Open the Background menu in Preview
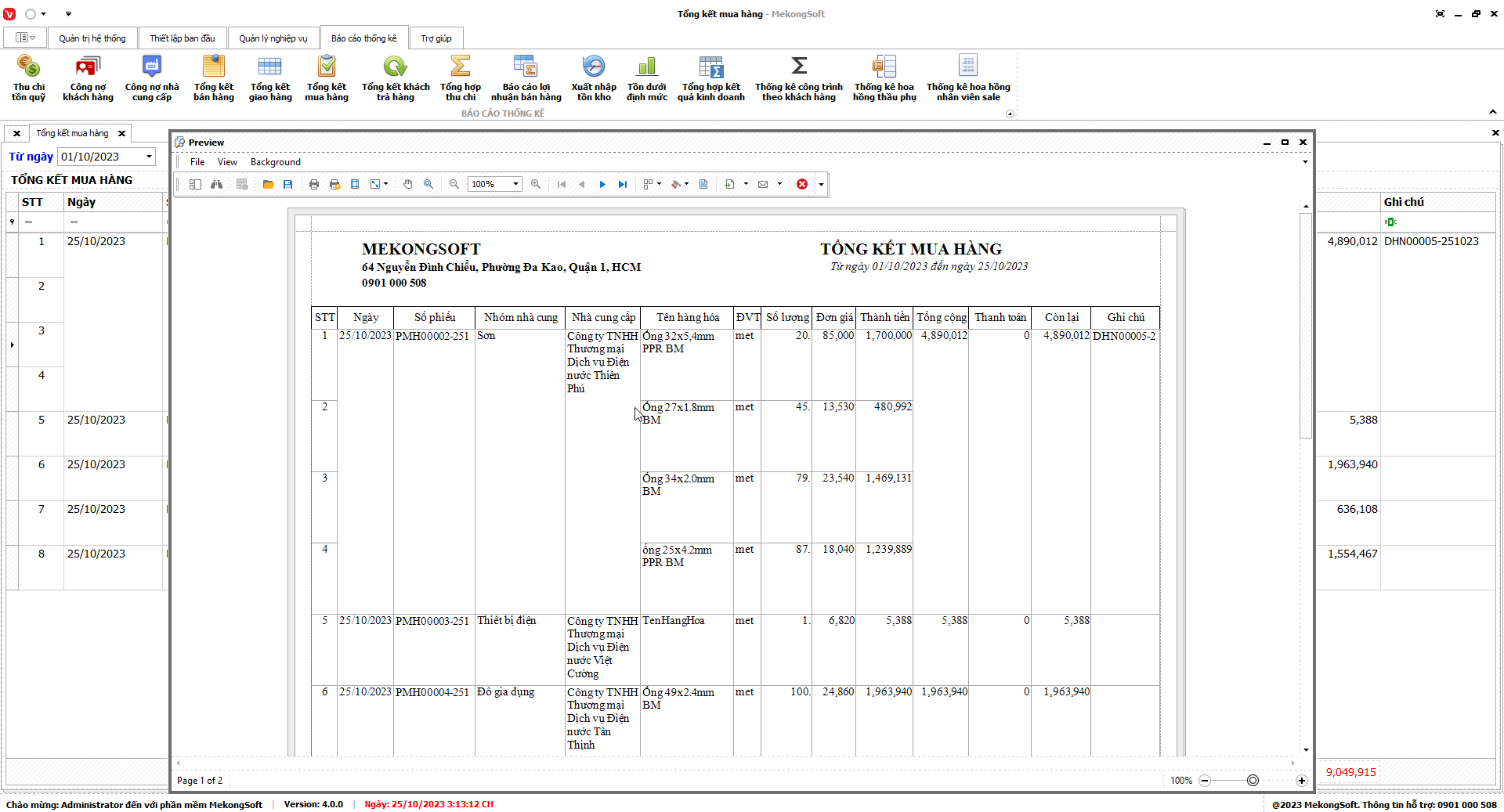The image size is (1504, 812). click(x=275, y=162)
